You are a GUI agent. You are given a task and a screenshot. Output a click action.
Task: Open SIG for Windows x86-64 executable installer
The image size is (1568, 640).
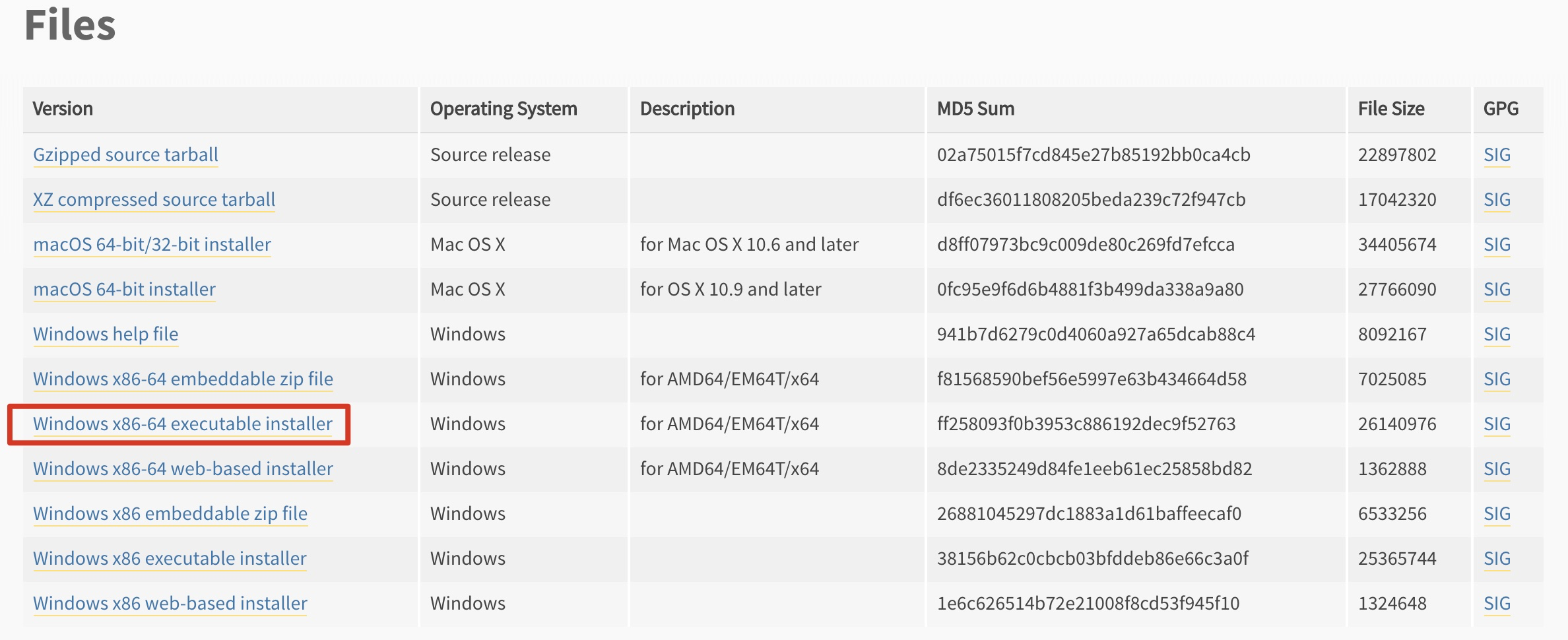(x=1497, y=424)
